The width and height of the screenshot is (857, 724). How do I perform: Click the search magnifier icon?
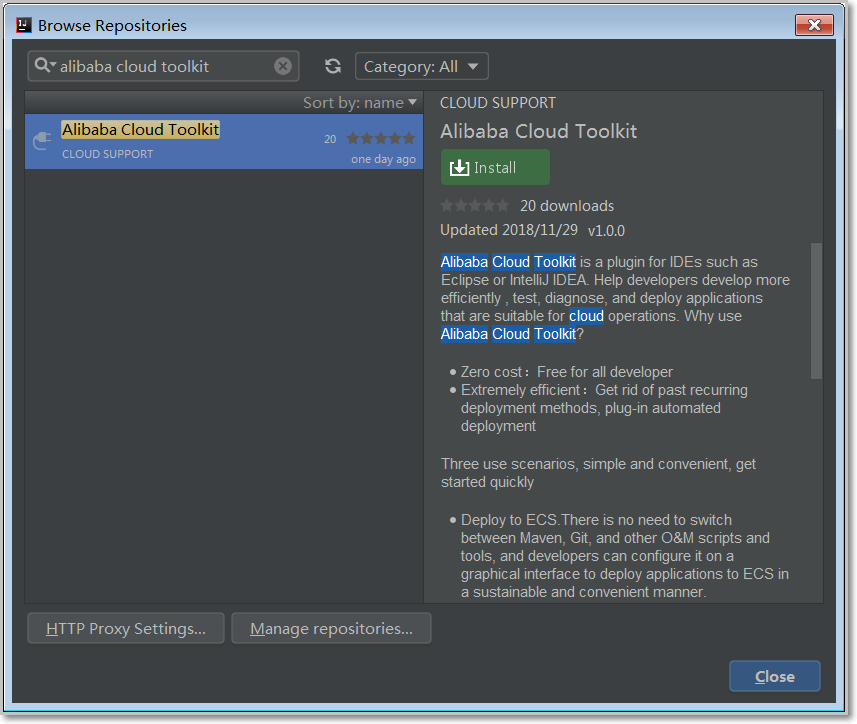point(44,65)
